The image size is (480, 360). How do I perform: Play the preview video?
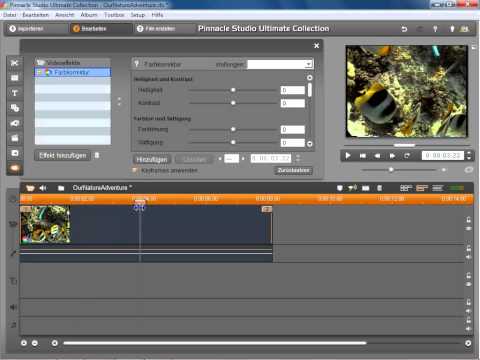tap(348, 156)
